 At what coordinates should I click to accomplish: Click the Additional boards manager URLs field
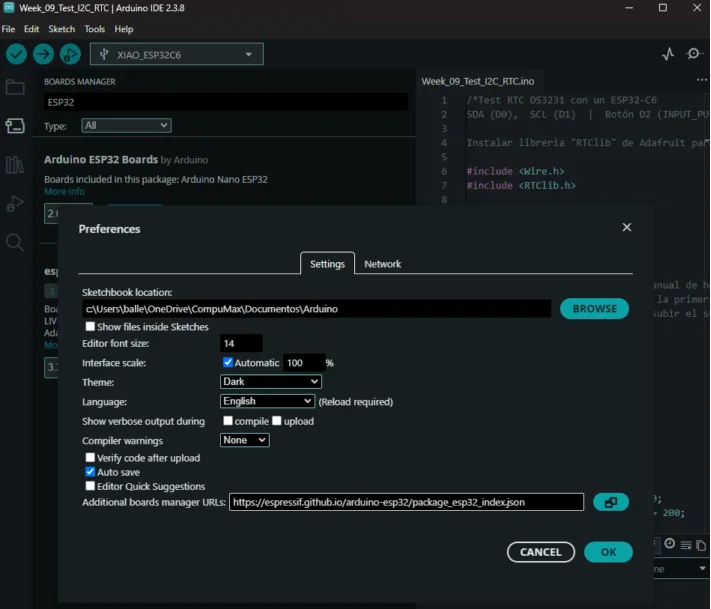click(406, 502)
